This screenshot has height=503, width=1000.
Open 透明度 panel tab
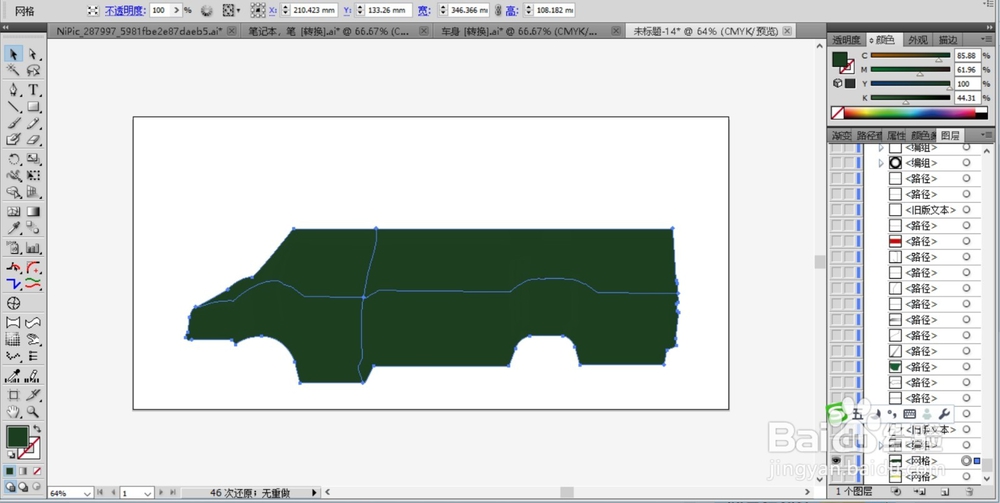[846, 40]
